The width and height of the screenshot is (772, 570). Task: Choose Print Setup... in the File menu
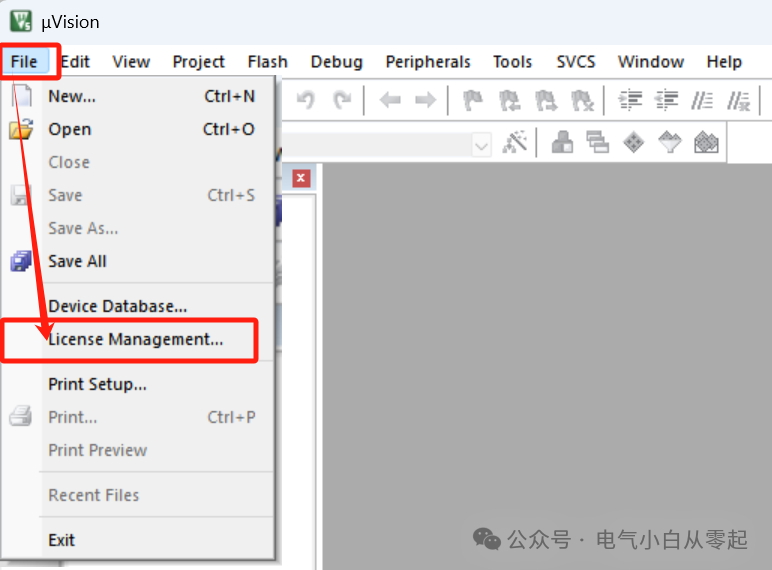(98, 384)
